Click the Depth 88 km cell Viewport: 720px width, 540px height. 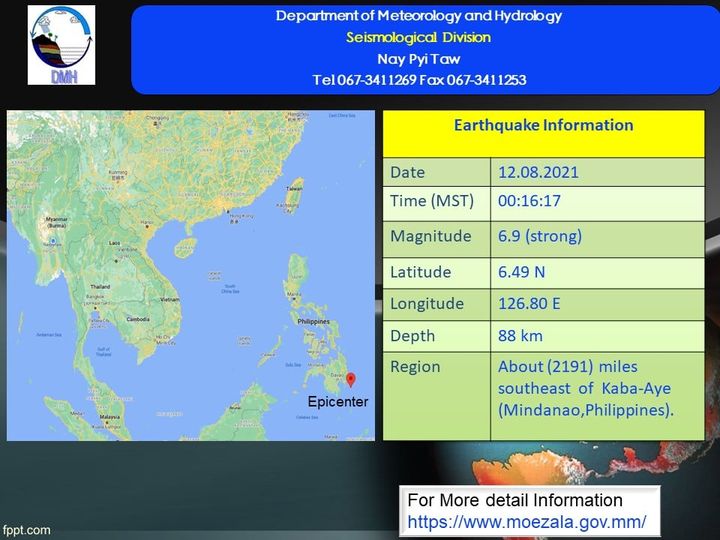[x=597, y=336]
